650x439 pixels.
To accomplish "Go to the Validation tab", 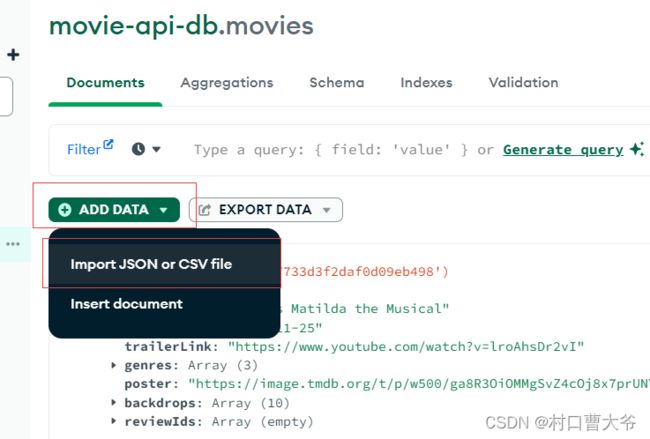I will [523, 82].
